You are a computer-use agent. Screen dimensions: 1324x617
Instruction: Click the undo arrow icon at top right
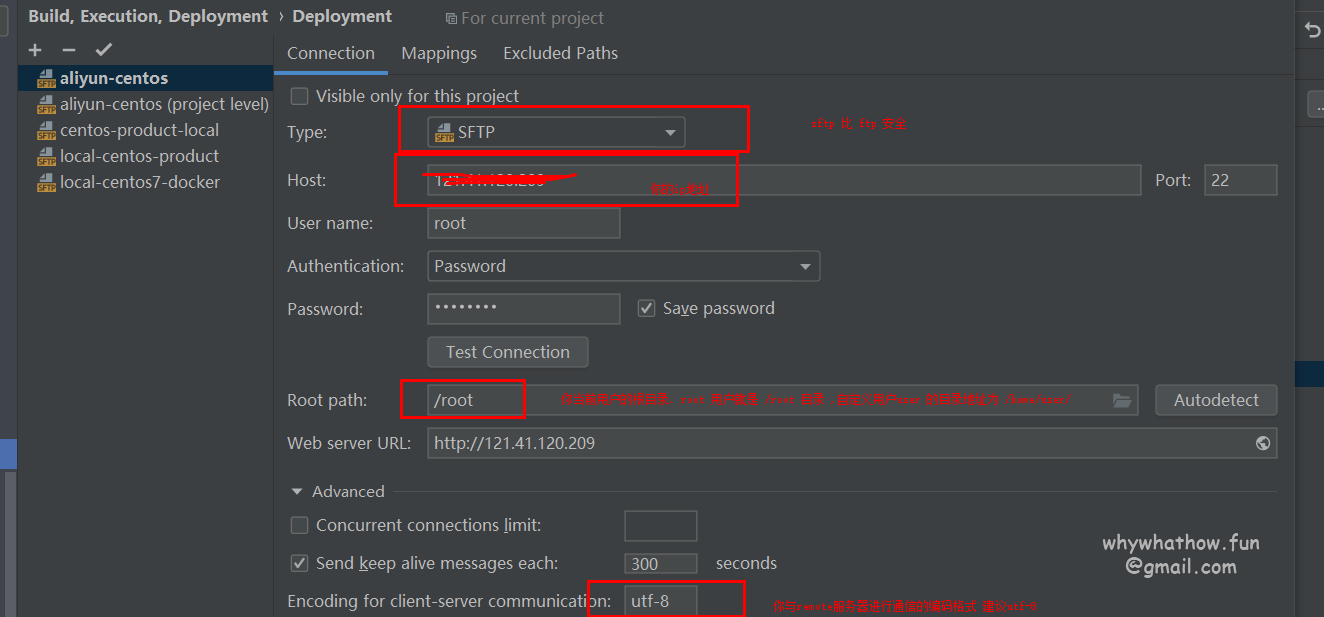pyautogui.click(x=1312, y=31)
